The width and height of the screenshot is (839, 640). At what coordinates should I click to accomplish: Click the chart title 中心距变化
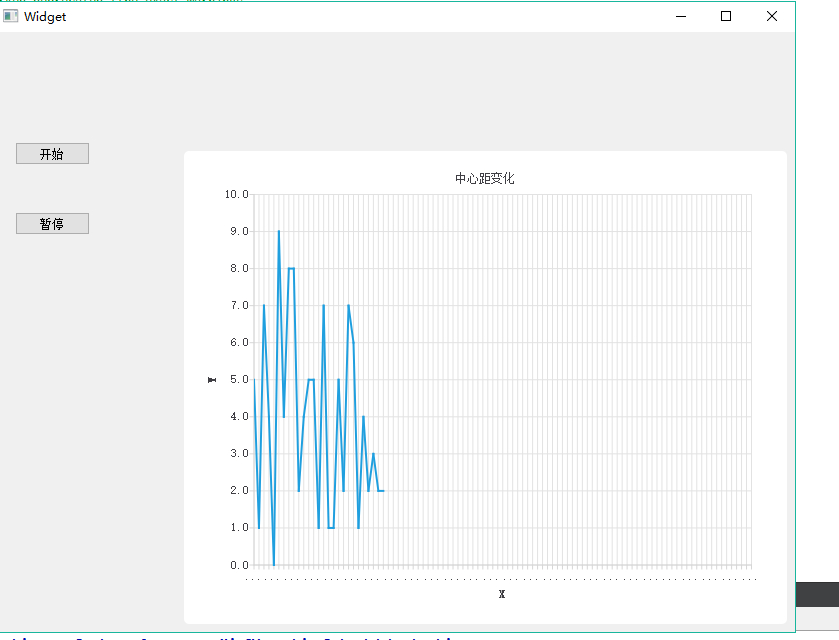[x=485, y=178]
